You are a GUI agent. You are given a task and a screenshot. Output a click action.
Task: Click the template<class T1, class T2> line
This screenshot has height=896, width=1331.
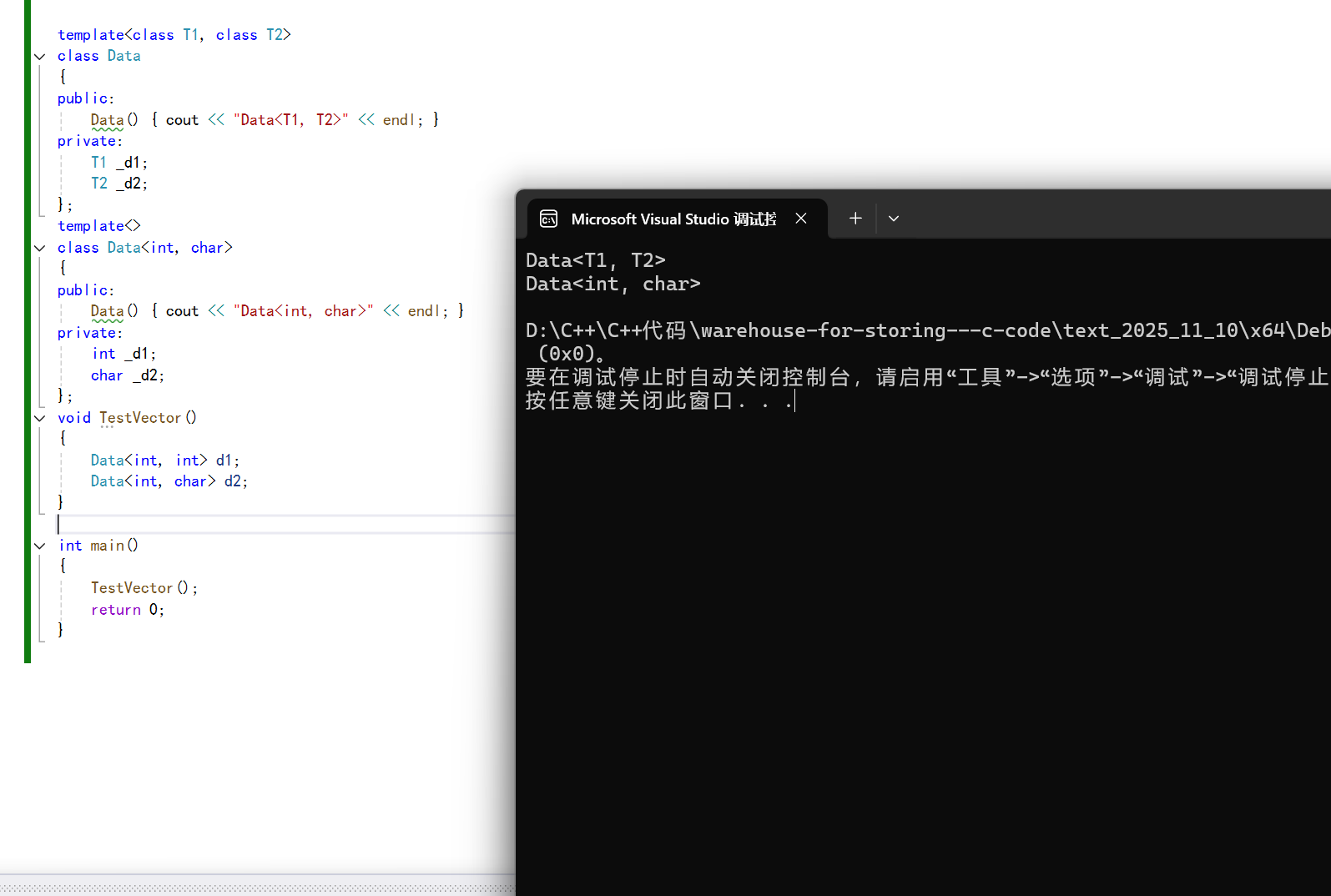click(174, 35)
